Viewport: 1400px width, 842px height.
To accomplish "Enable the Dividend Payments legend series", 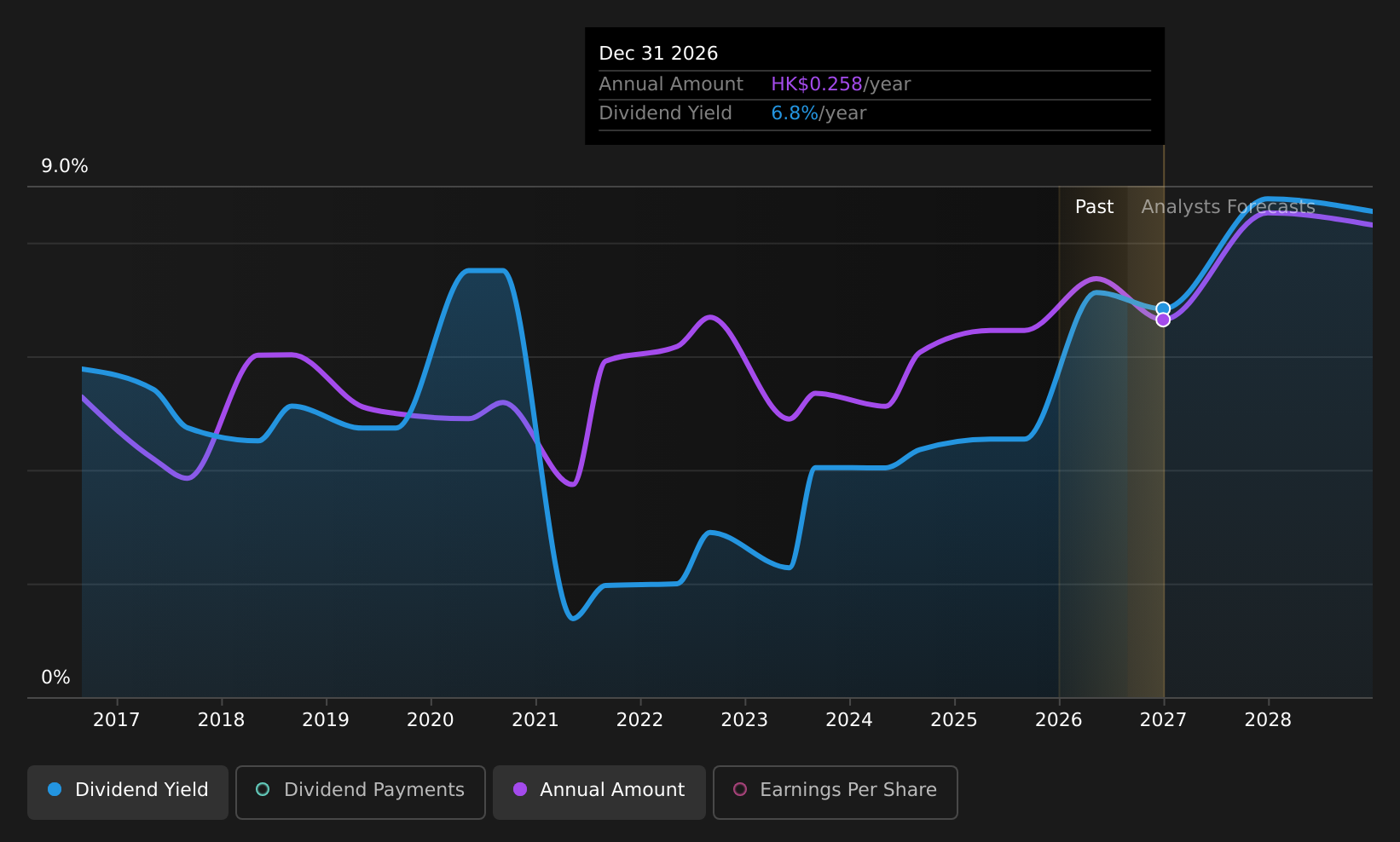I will click(361, 792).
